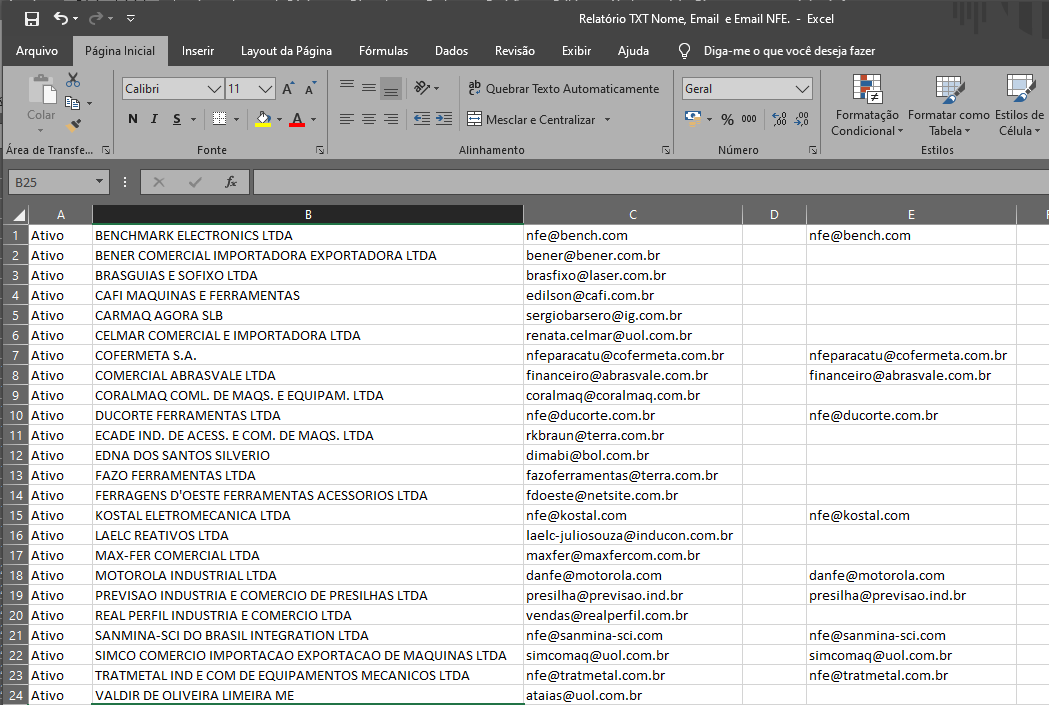
Task: Open the Calibri font name dropdown
Action: pos(214,89)
